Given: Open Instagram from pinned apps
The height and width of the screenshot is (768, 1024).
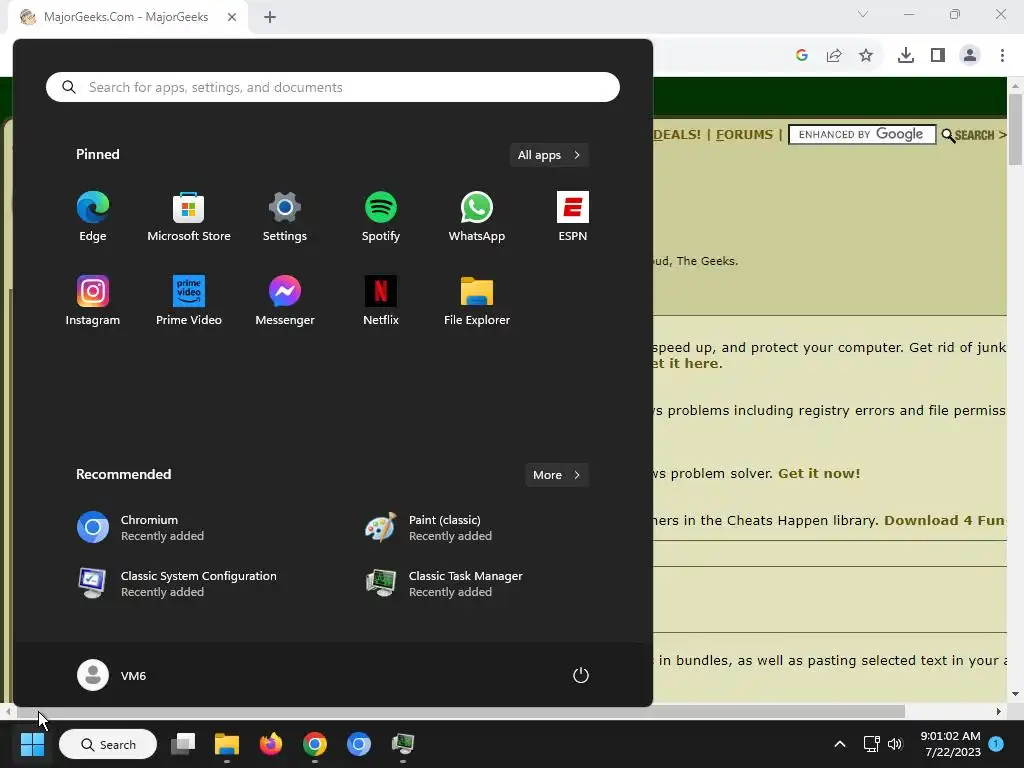Looking at the screenshot, I should click(93, 300).
